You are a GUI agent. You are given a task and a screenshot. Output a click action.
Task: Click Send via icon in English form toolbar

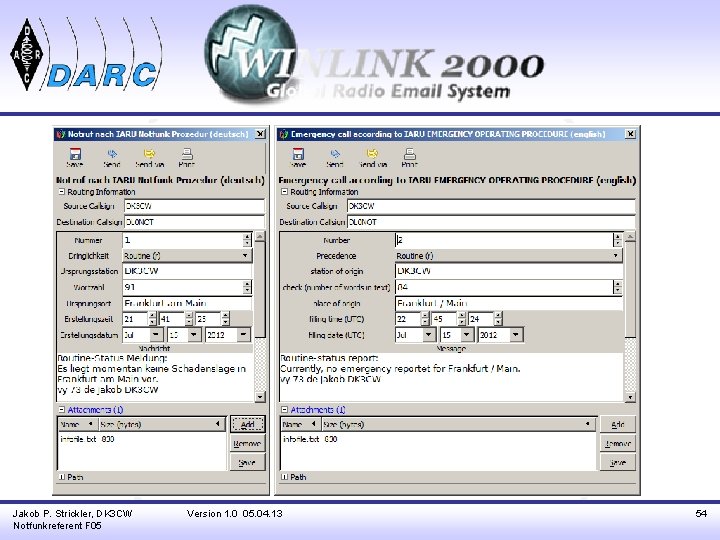click(373, 158)
